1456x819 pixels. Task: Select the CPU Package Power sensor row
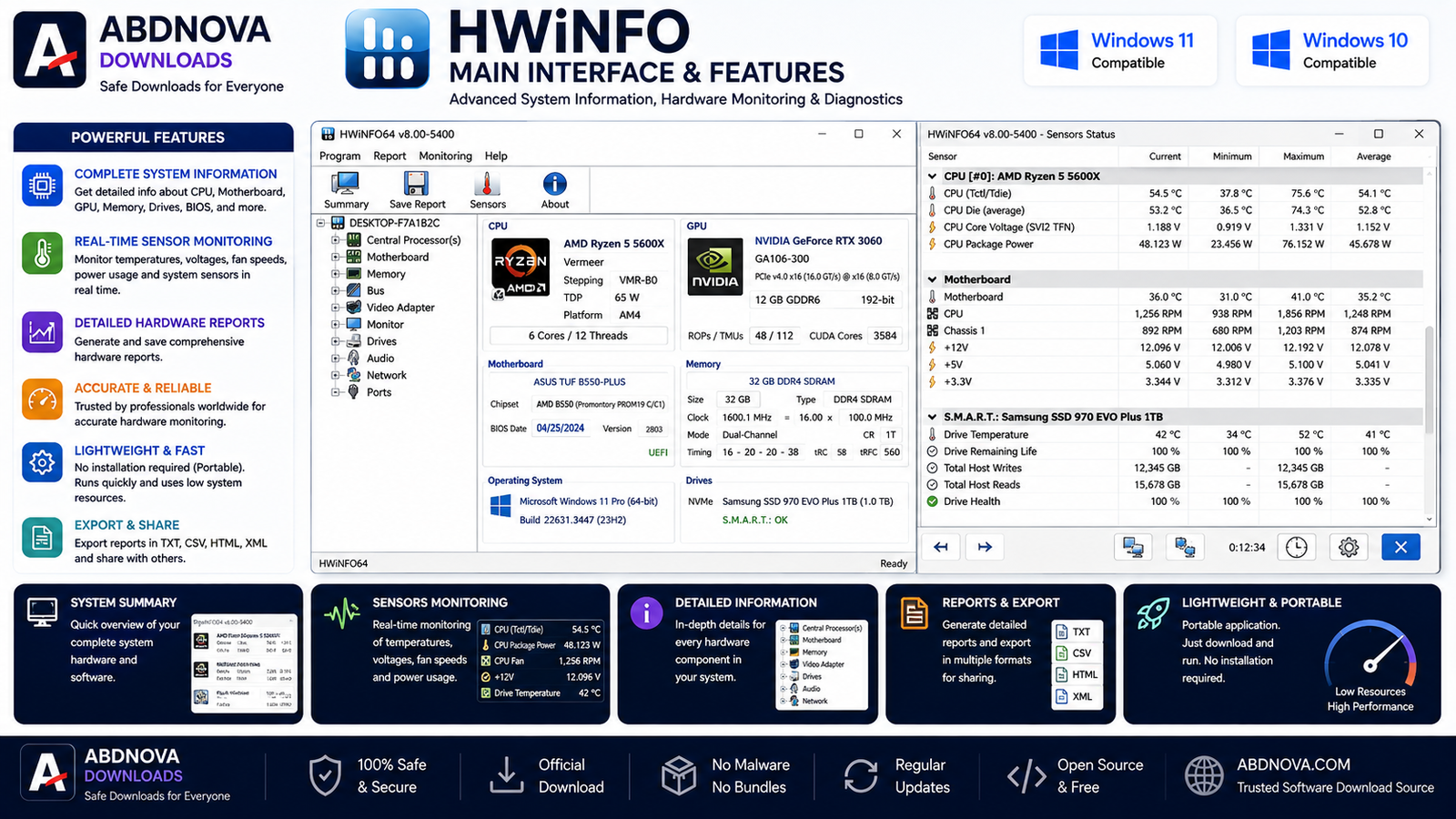point(1172,244)
